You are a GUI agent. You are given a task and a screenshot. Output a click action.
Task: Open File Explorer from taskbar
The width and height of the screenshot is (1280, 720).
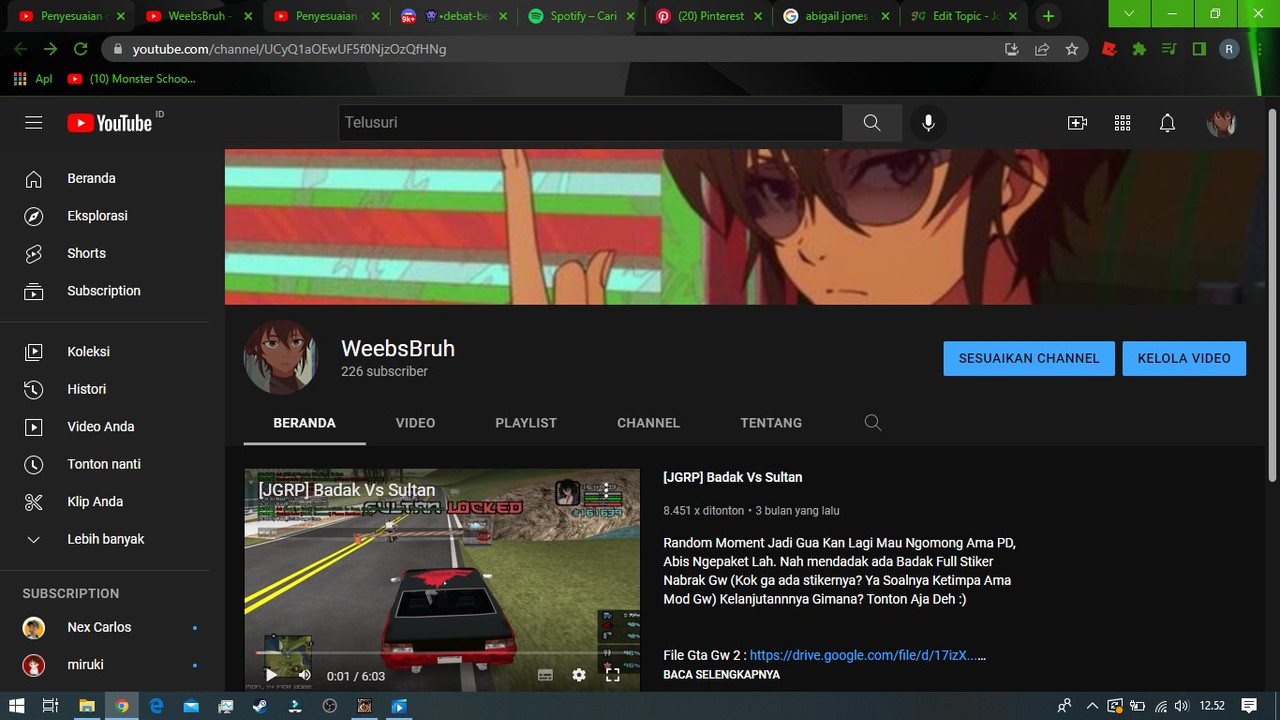click(x=86, y=706)
